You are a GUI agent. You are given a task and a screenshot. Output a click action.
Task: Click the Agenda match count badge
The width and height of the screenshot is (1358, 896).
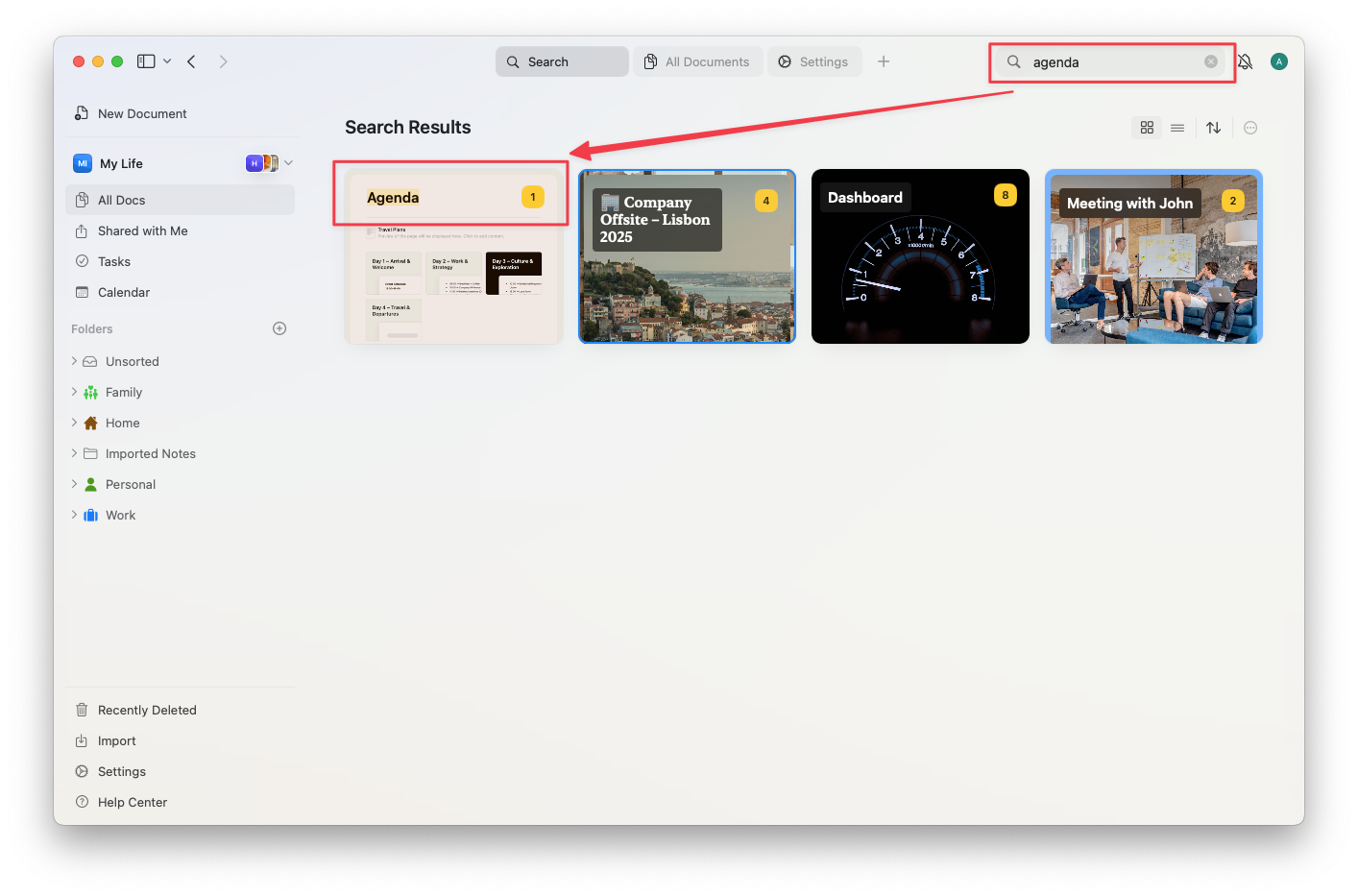point(533,197)
